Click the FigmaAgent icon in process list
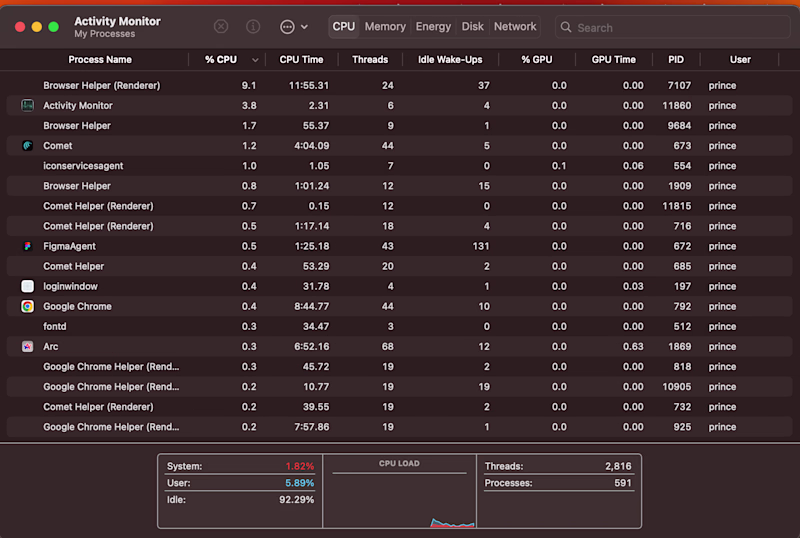This screenshot has width=800, height=538. coord(28,246)
